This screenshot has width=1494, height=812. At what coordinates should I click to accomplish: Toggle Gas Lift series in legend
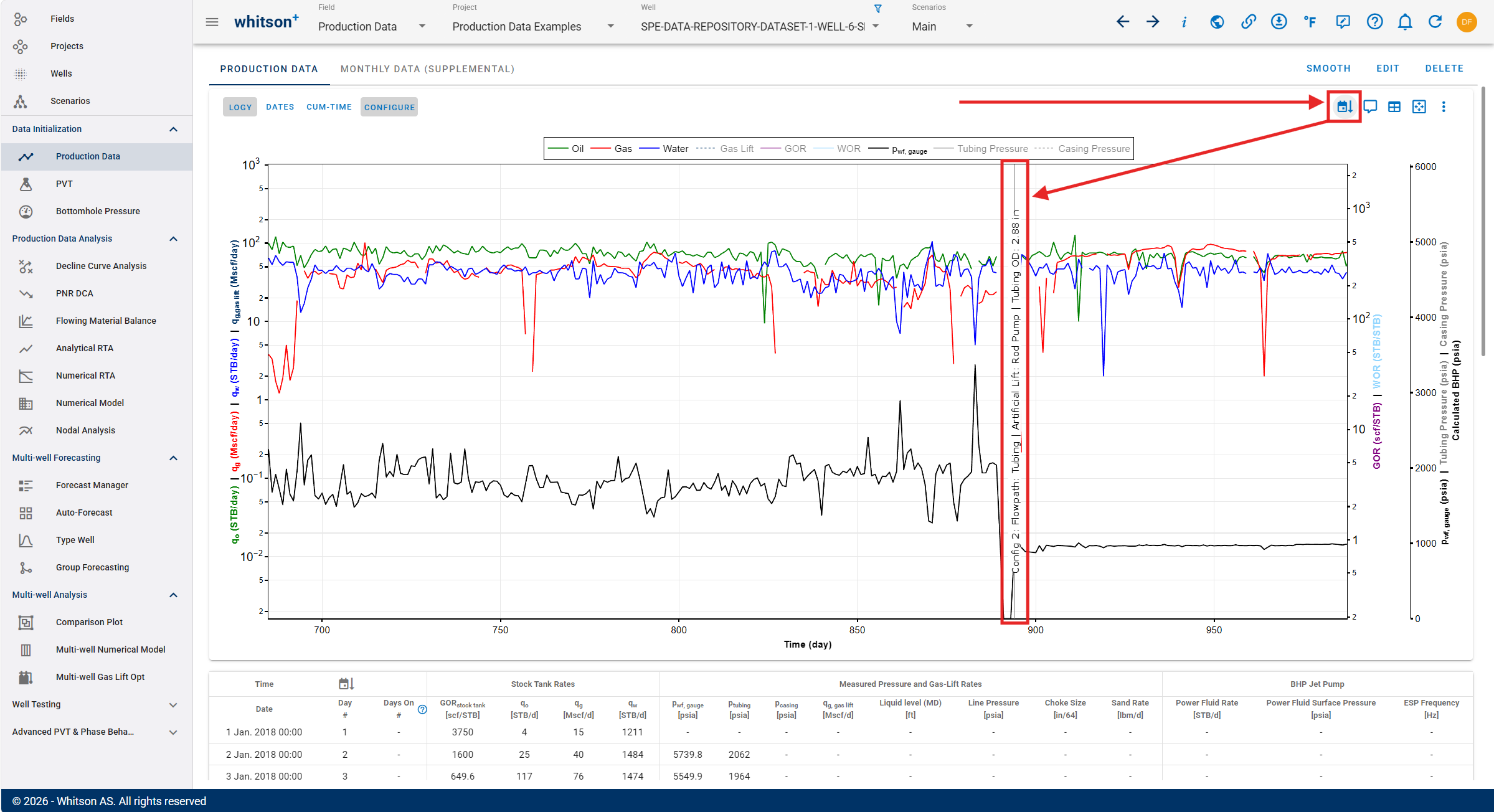[x=725, y=148]
